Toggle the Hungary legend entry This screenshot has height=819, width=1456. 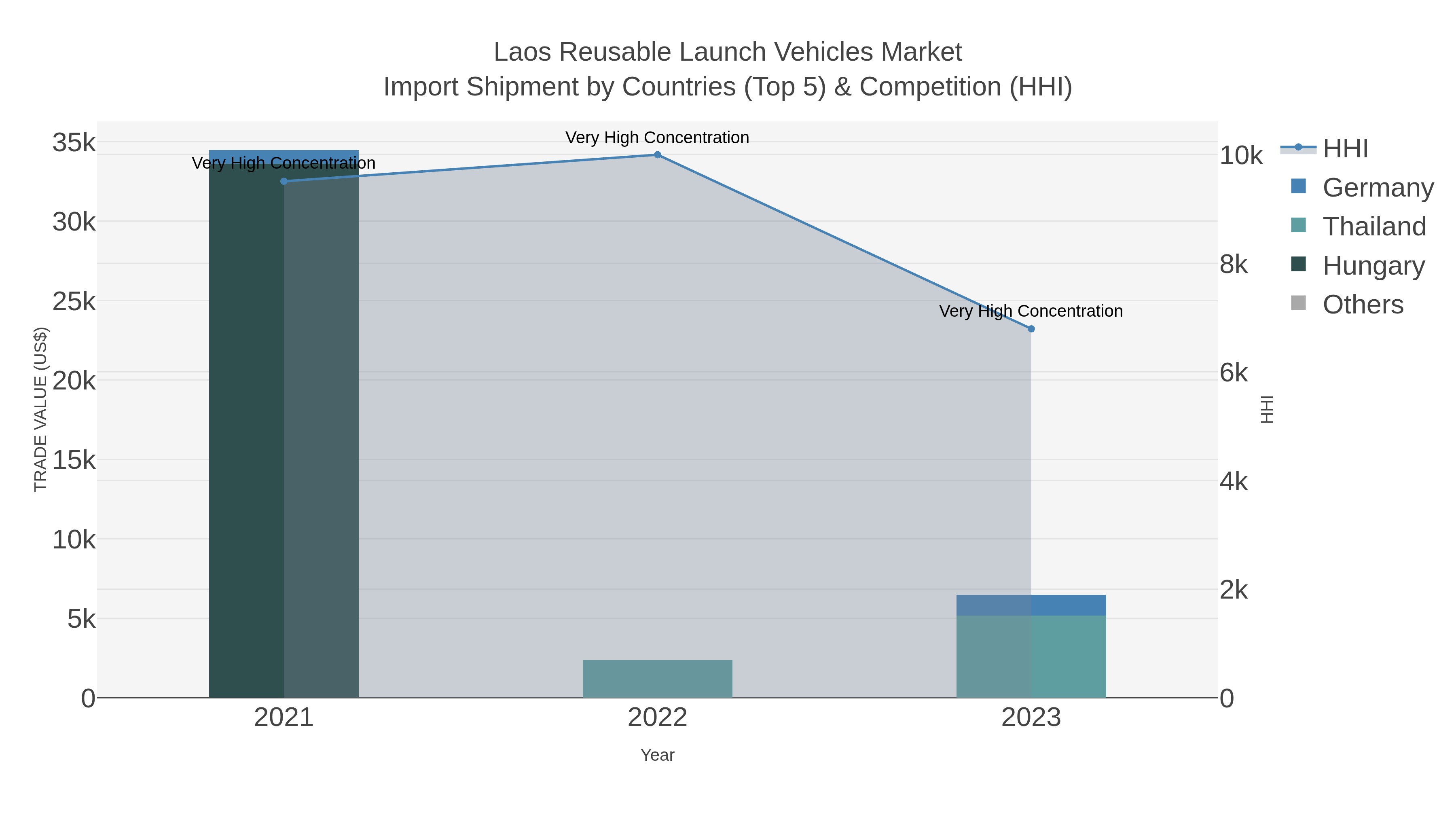(1358, 265)
